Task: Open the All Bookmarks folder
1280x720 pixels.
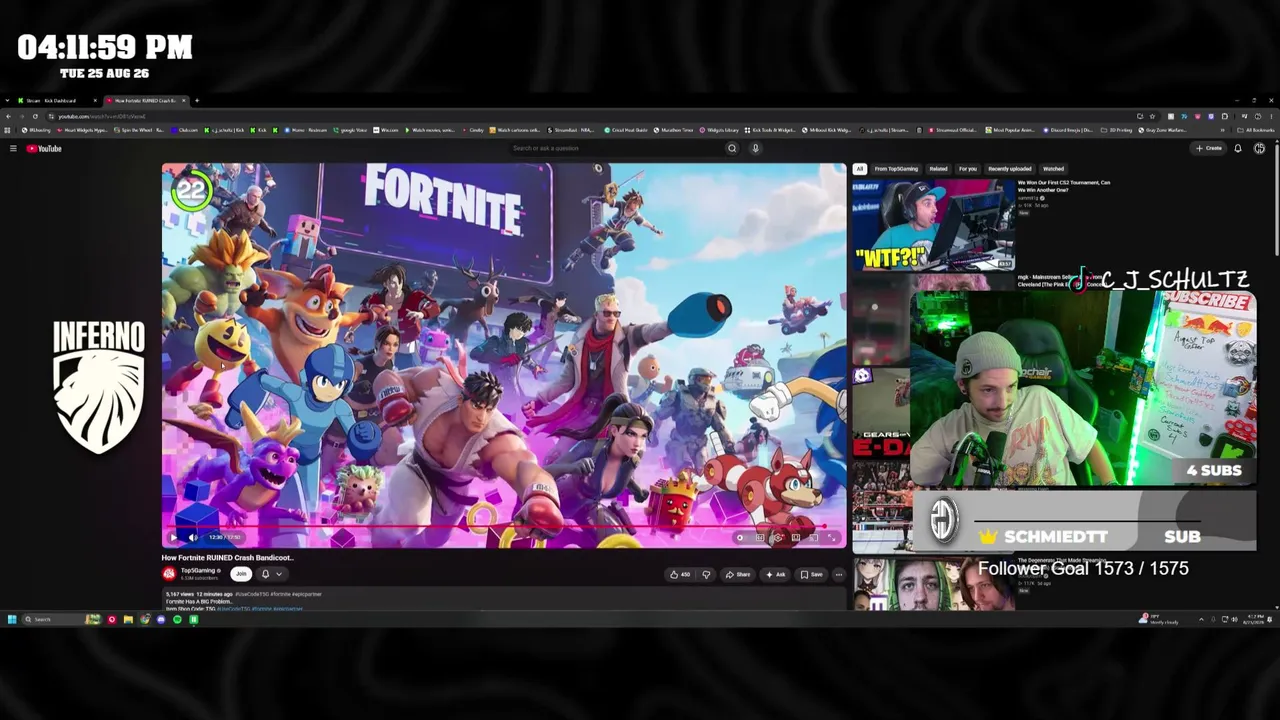Action: point(1256,130)
